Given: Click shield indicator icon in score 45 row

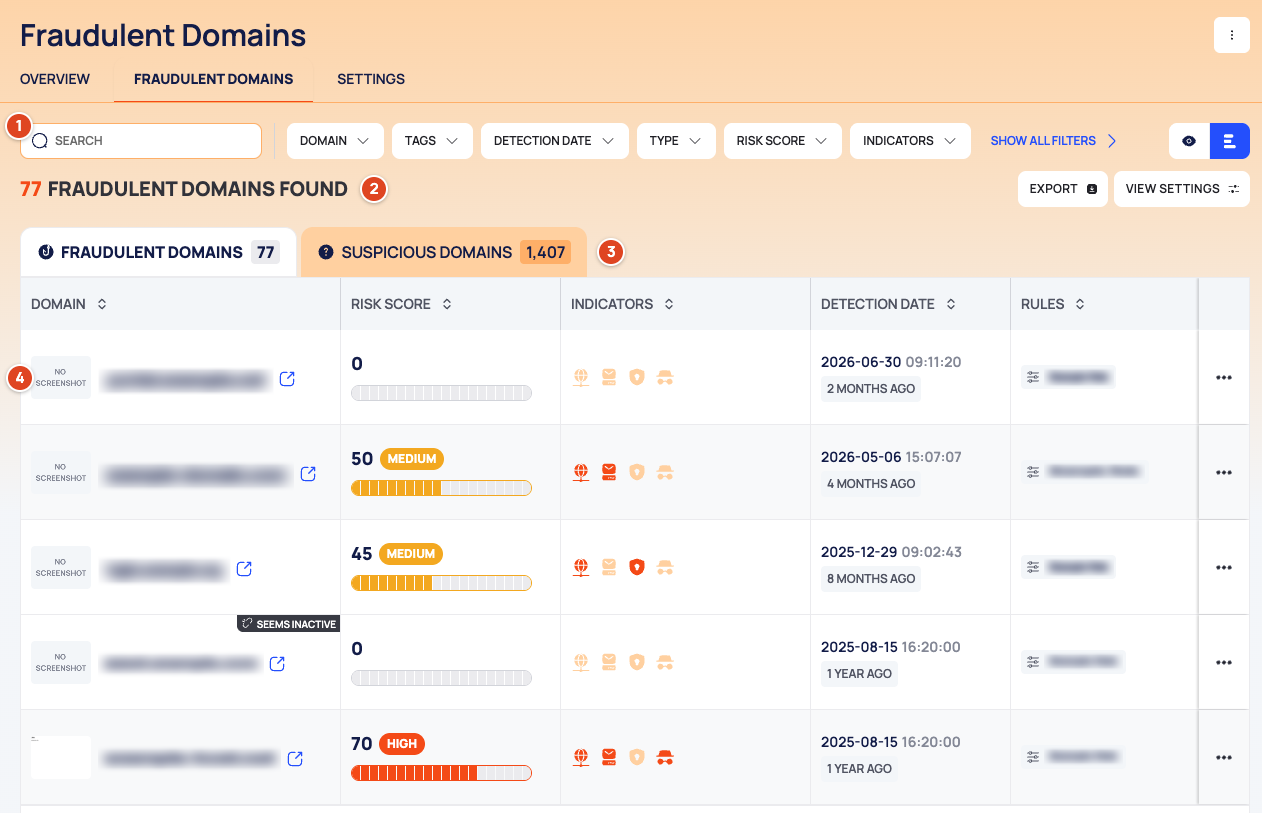Looking at the screenshot, I should point(636,567).
